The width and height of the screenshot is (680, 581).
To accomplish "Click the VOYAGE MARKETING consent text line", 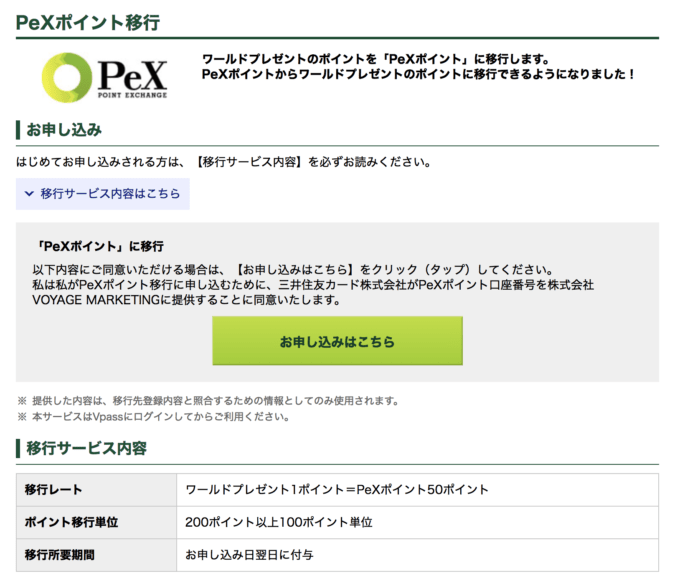I will [x=186, y=300].
